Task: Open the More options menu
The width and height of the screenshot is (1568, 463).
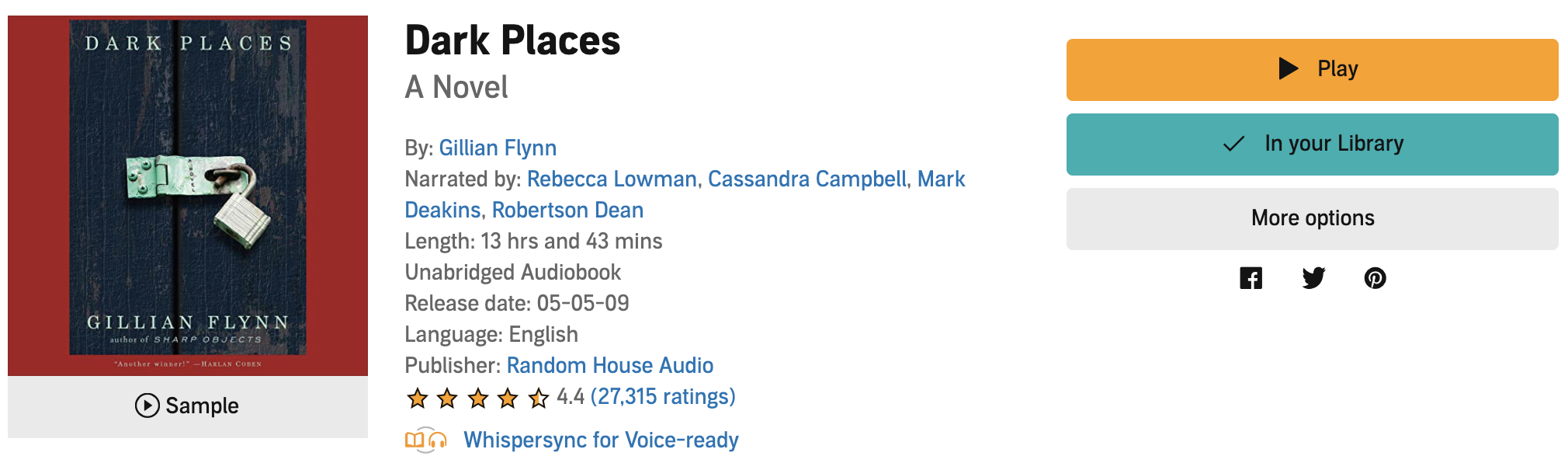Action: click(1312, 218)
